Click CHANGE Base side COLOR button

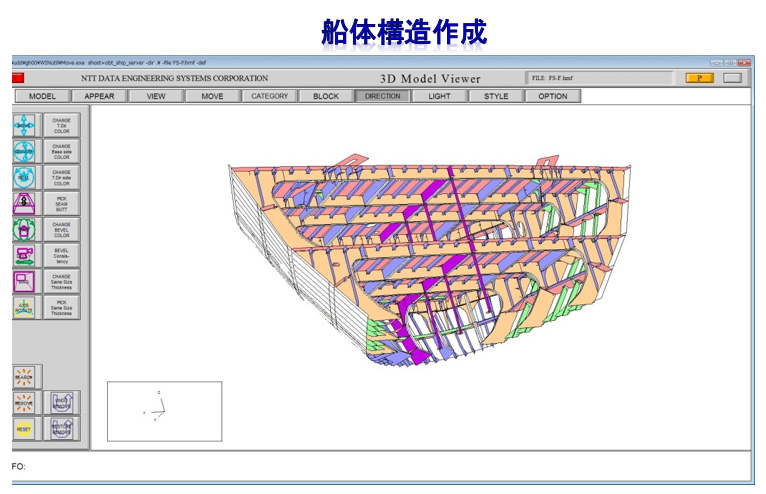pos(62,151)
